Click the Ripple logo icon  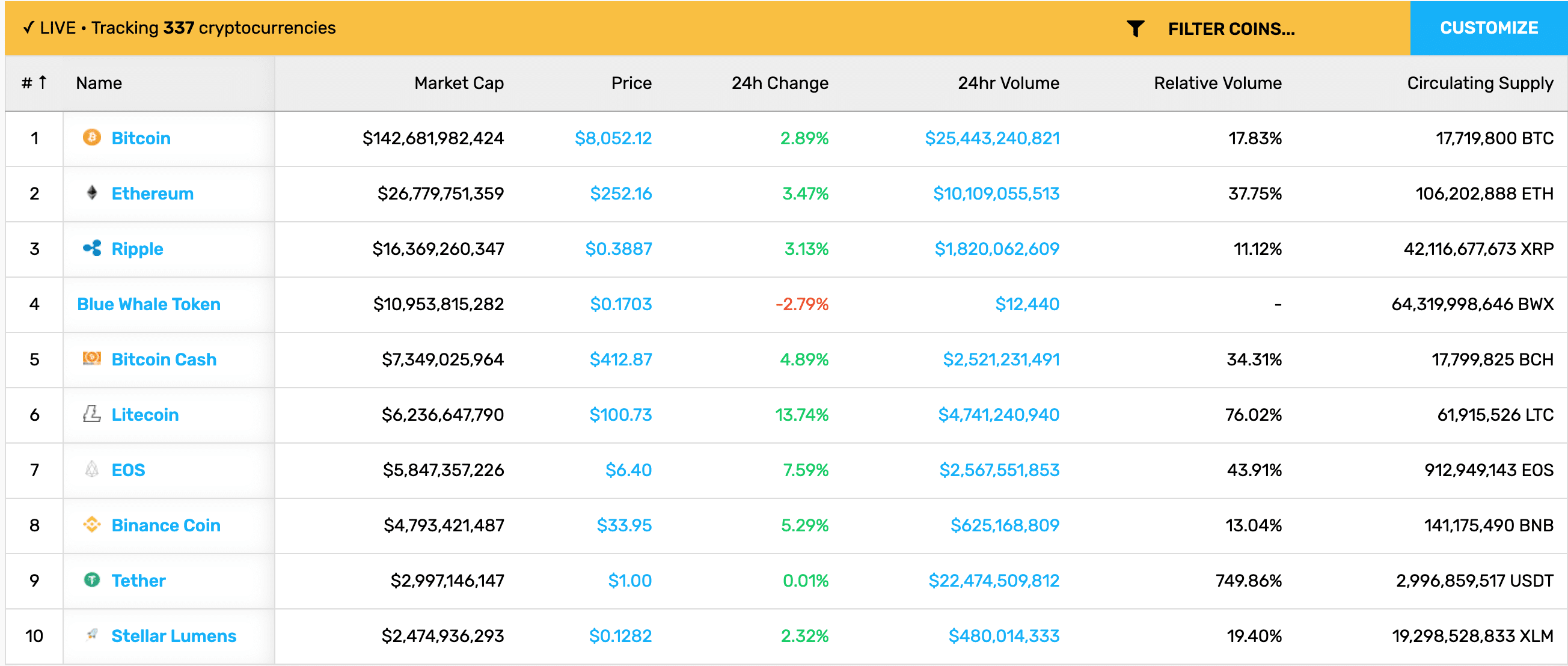click(x=92, y=248)
